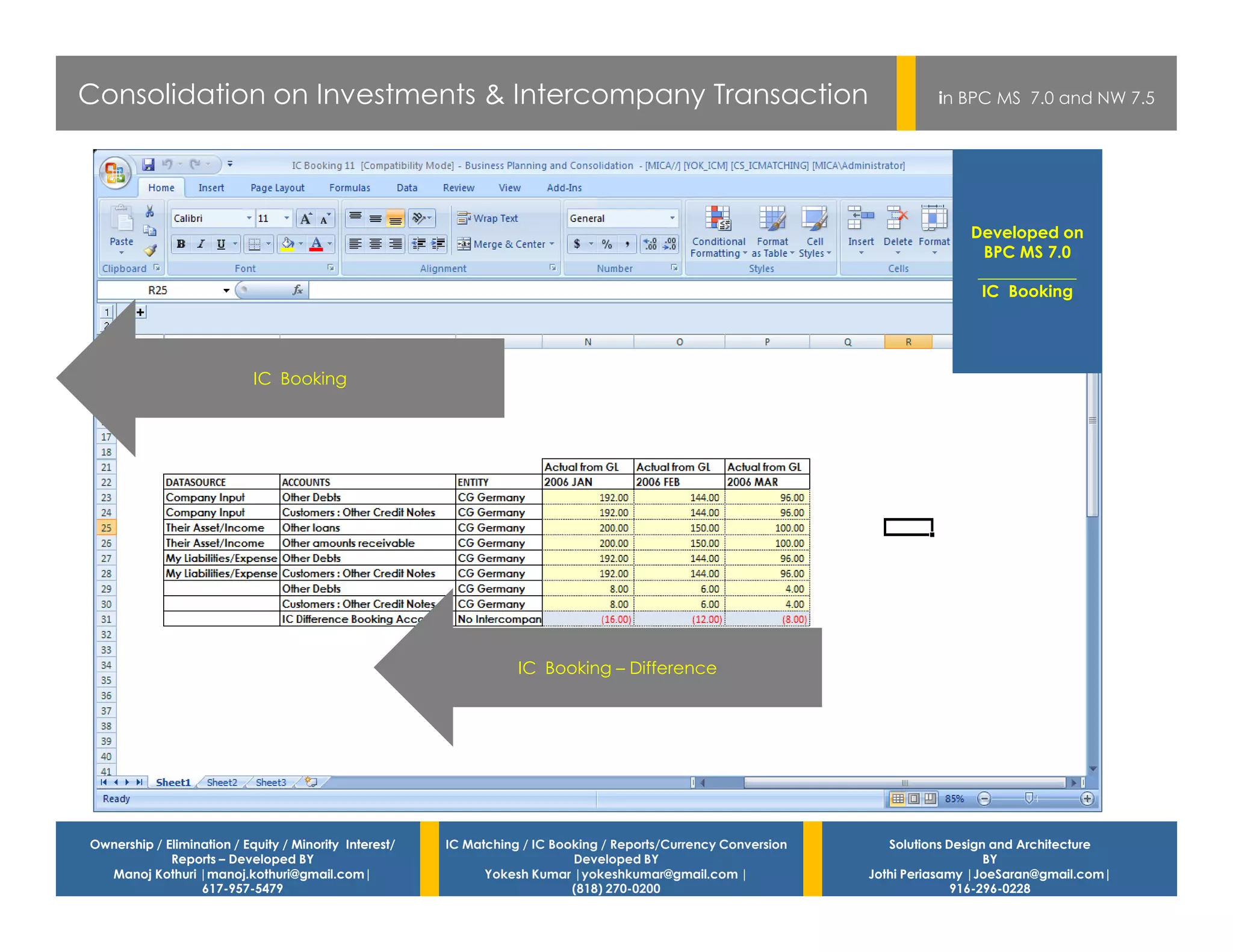
Task: Expand the outline group plus button
Action: coord(140,312)
